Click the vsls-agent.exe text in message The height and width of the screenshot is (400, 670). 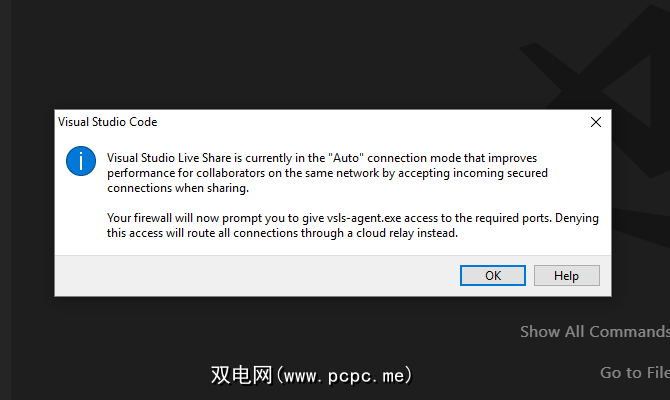click(x=342, y=218)
